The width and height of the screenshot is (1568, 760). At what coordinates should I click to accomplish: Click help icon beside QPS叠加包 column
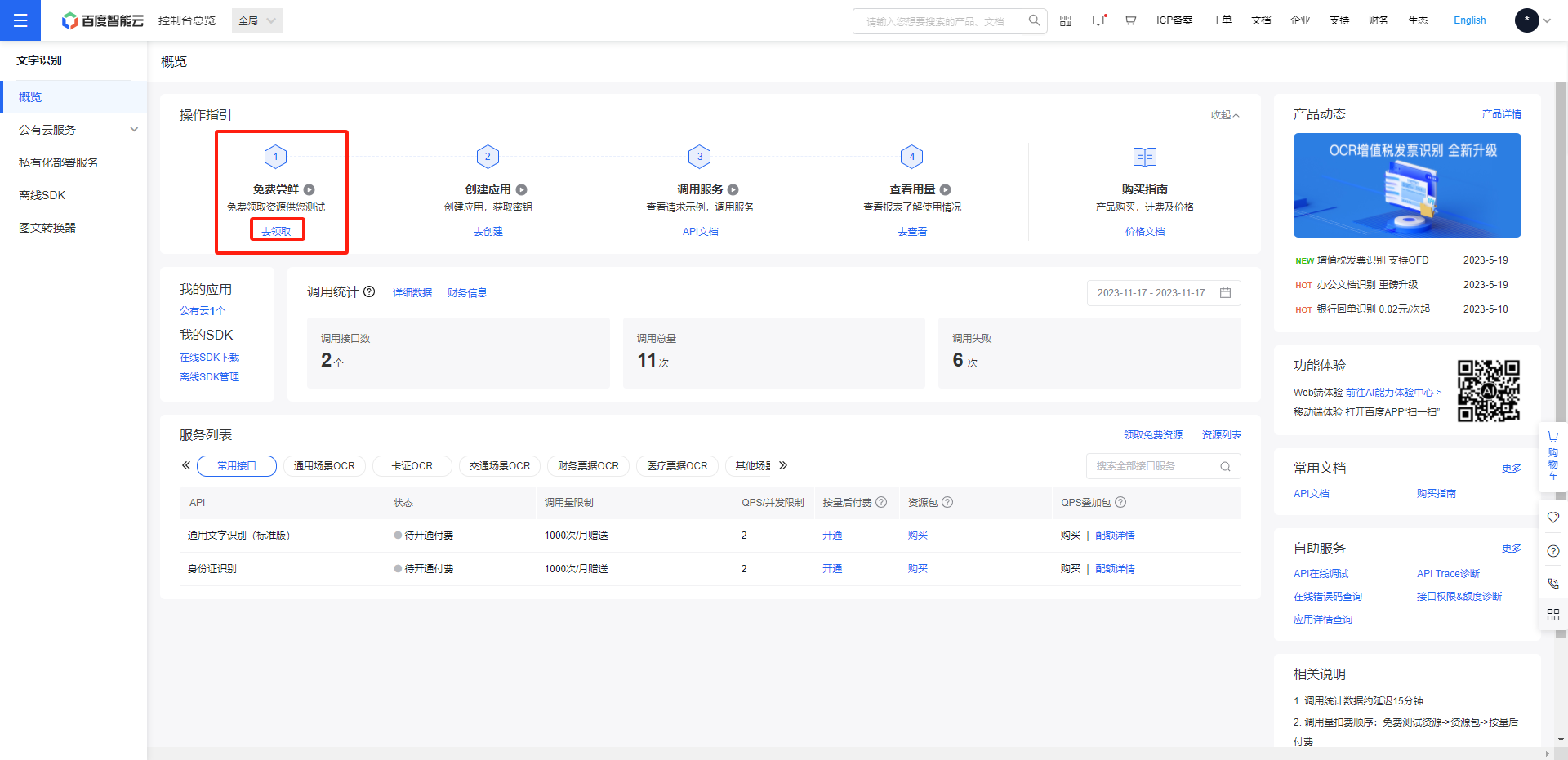tap(1120, 502)
